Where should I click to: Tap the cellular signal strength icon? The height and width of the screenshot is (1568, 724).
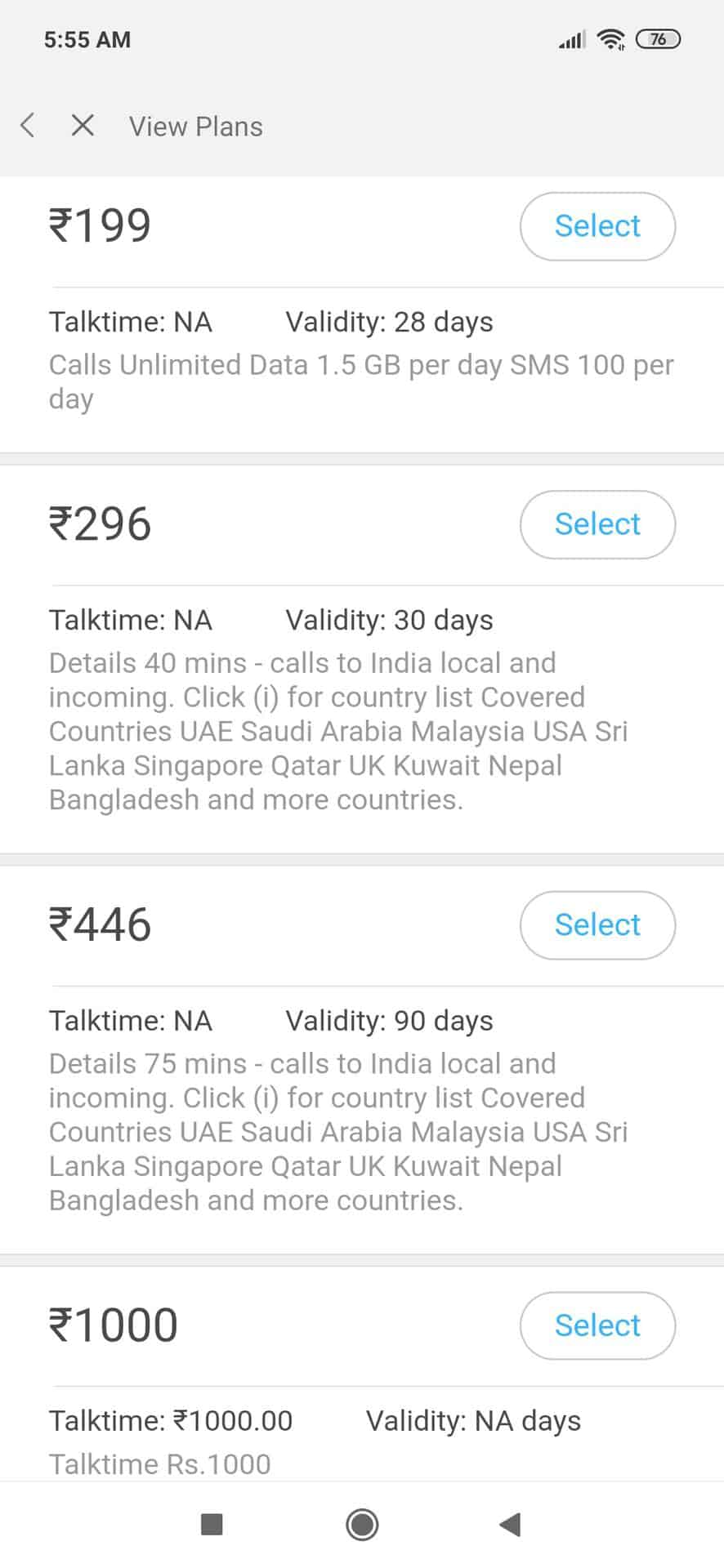click(x=571, y=39)
